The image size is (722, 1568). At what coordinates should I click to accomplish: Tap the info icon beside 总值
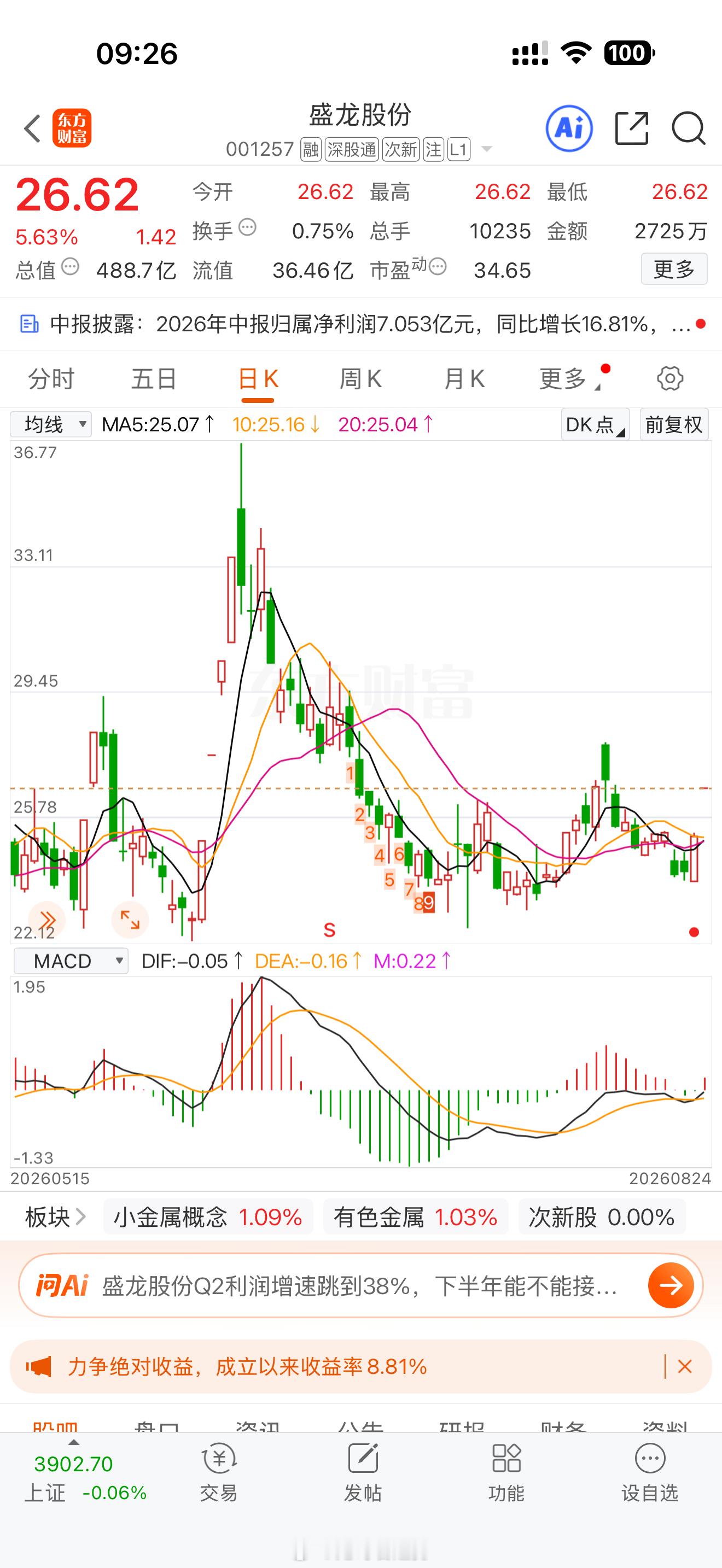click(x=70, y=267)
